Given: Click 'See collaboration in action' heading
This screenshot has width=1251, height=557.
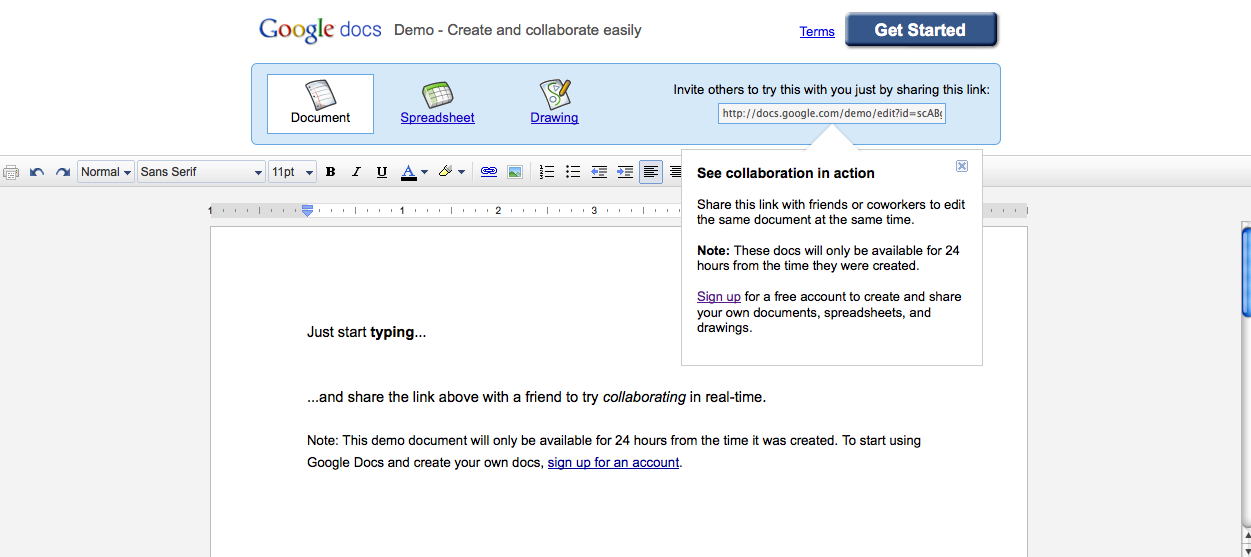Looking at the screenshot, I should [786, 173].
